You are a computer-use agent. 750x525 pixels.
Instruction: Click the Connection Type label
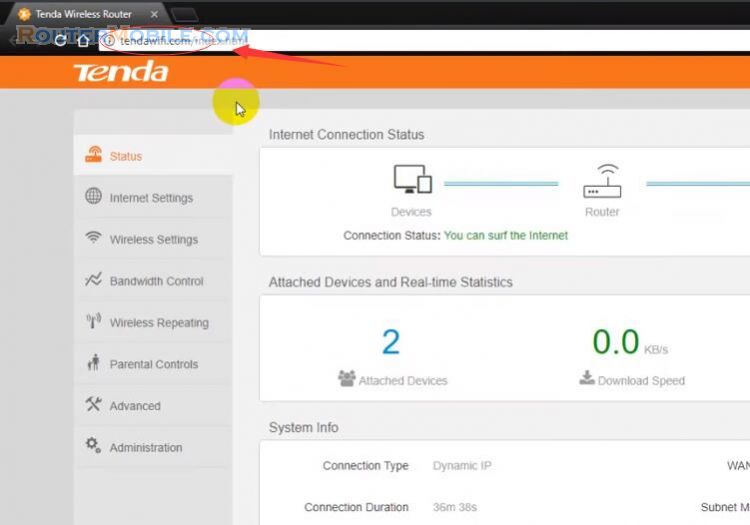tap(365, 466)
